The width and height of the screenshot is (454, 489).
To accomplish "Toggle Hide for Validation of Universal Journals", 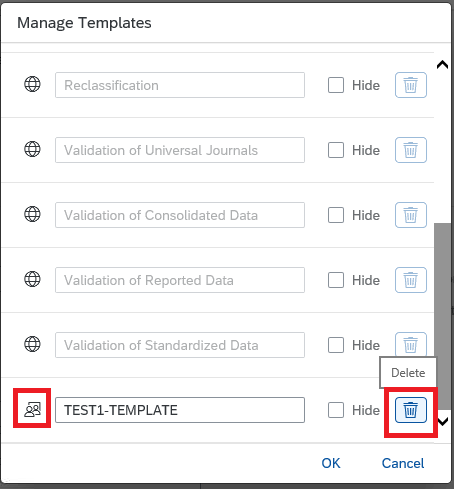I will [336, 150].
